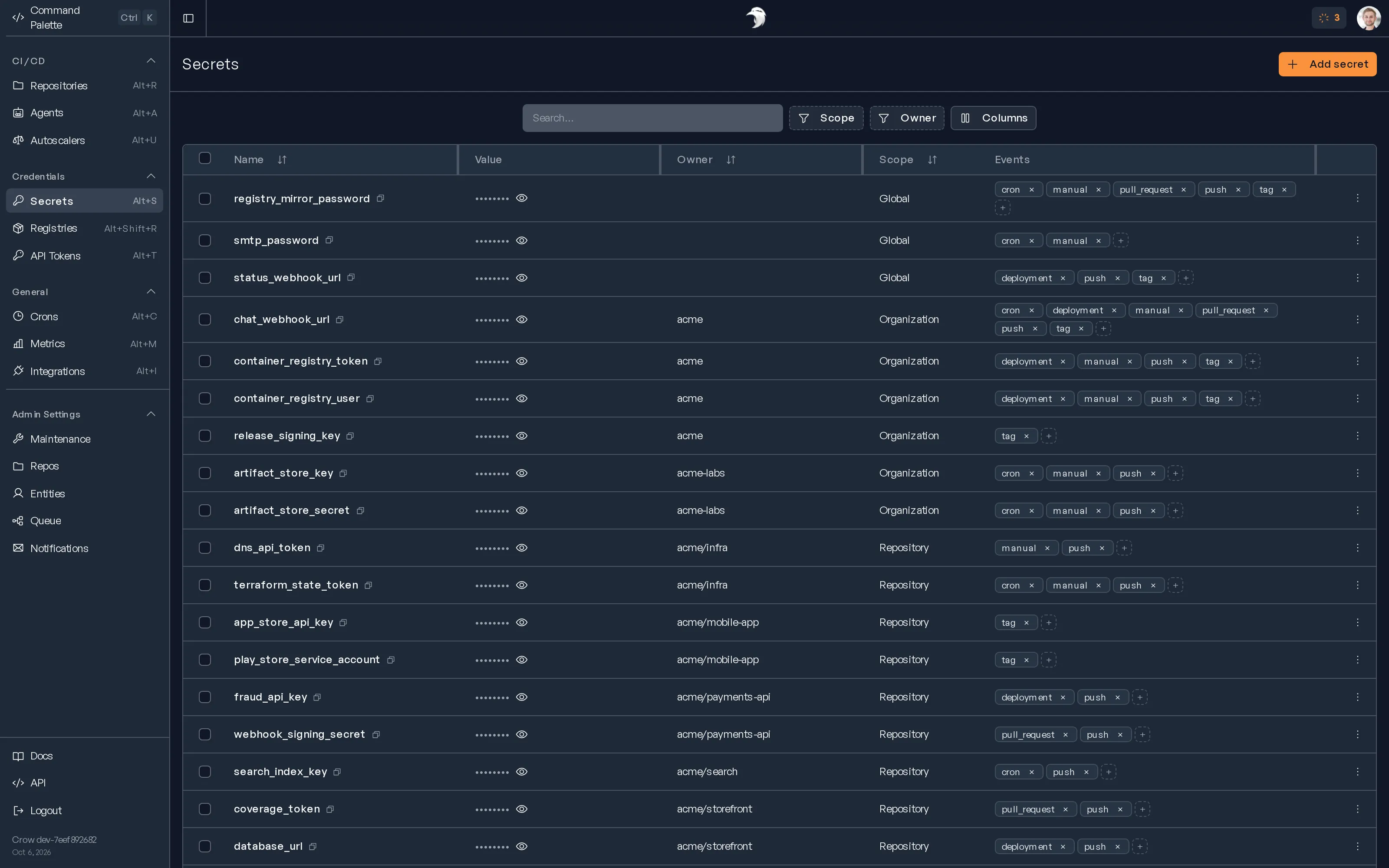Add an event to smtp_password
Viewport: 1389px width, 868px height.
click(x=1120, y=240)
